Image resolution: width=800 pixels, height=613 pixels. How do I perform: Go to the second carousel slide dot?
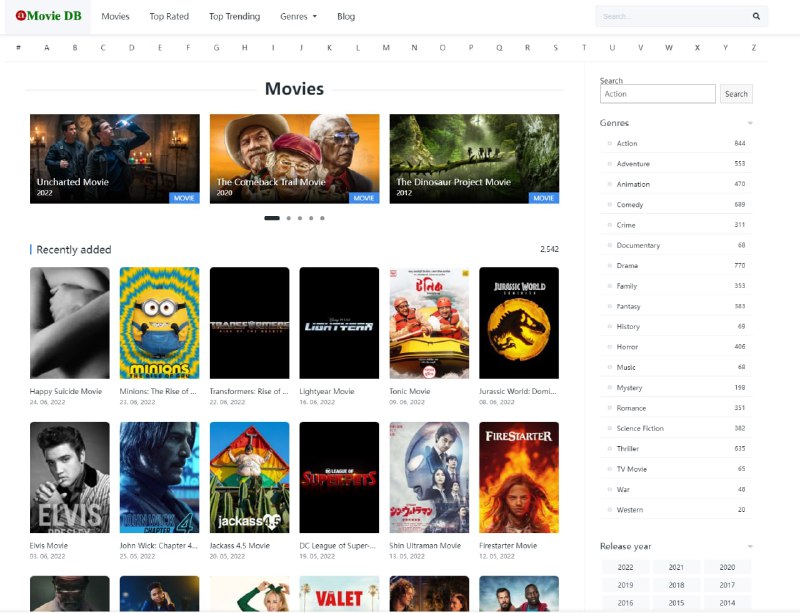pos(289,218)
